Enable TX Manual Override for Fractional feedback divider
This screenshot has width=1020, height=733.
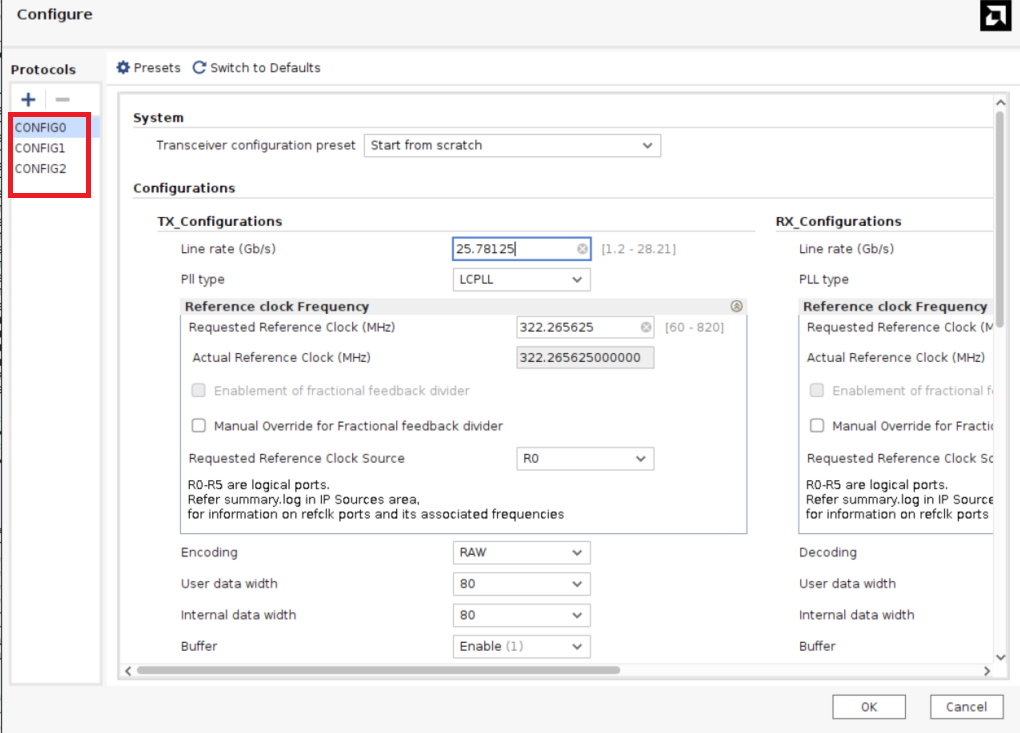[199, 426]
